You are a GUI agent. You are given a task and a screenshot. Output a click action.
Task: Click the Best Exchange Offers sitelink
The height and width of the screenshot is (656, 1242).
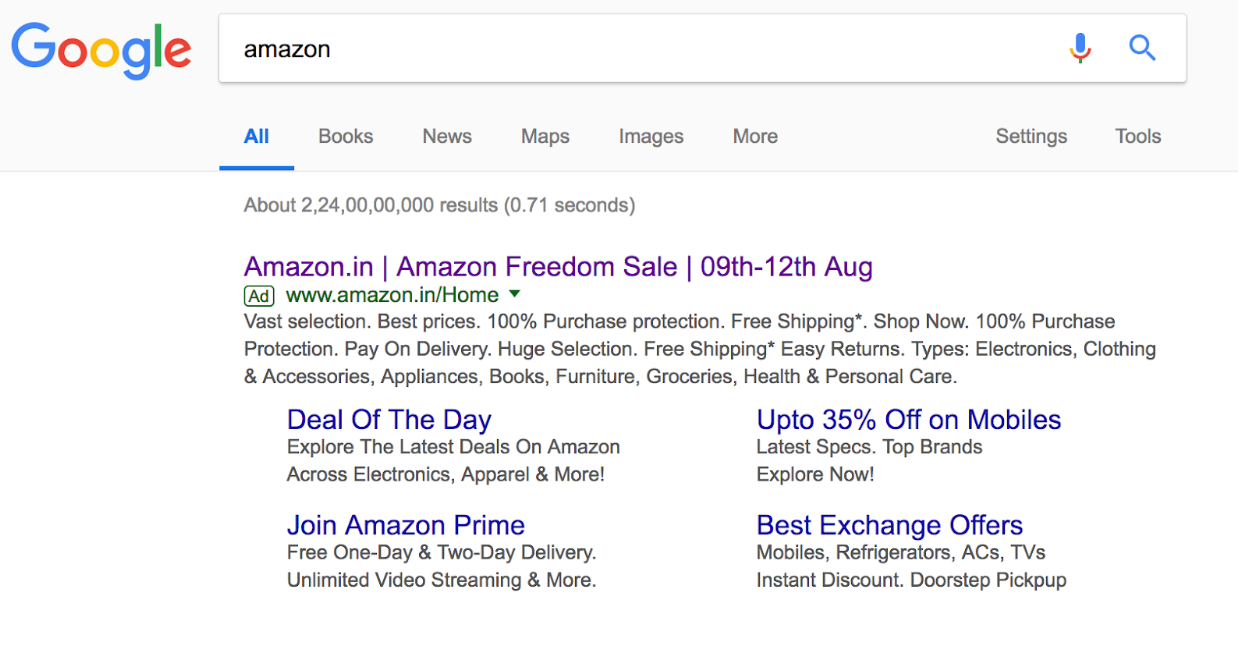[889, 525]
